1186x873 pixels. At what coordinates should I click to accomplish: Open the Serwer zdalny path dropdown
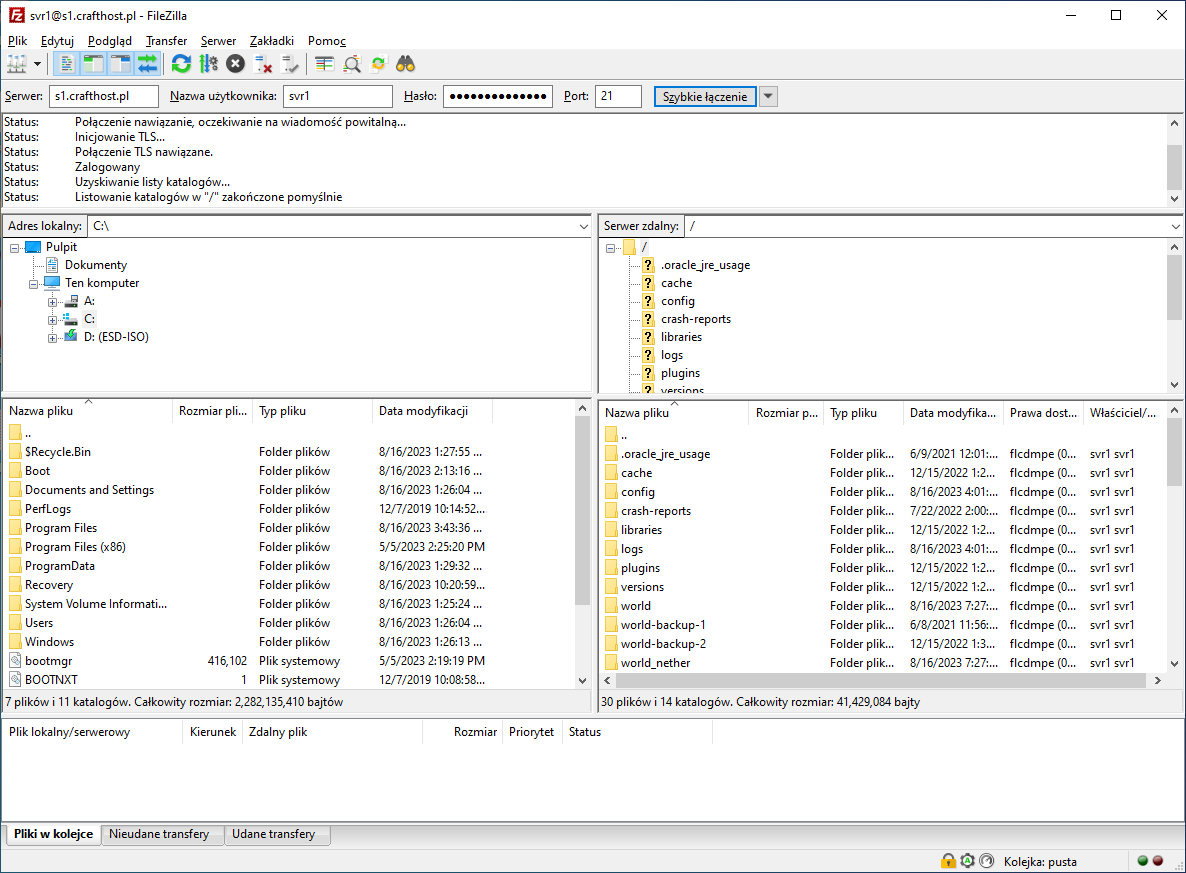(1175, 226)
